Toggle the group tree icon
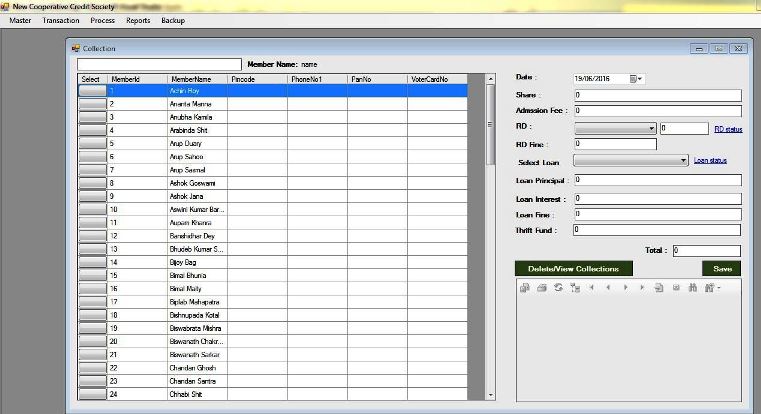 [x=574, y=288]
